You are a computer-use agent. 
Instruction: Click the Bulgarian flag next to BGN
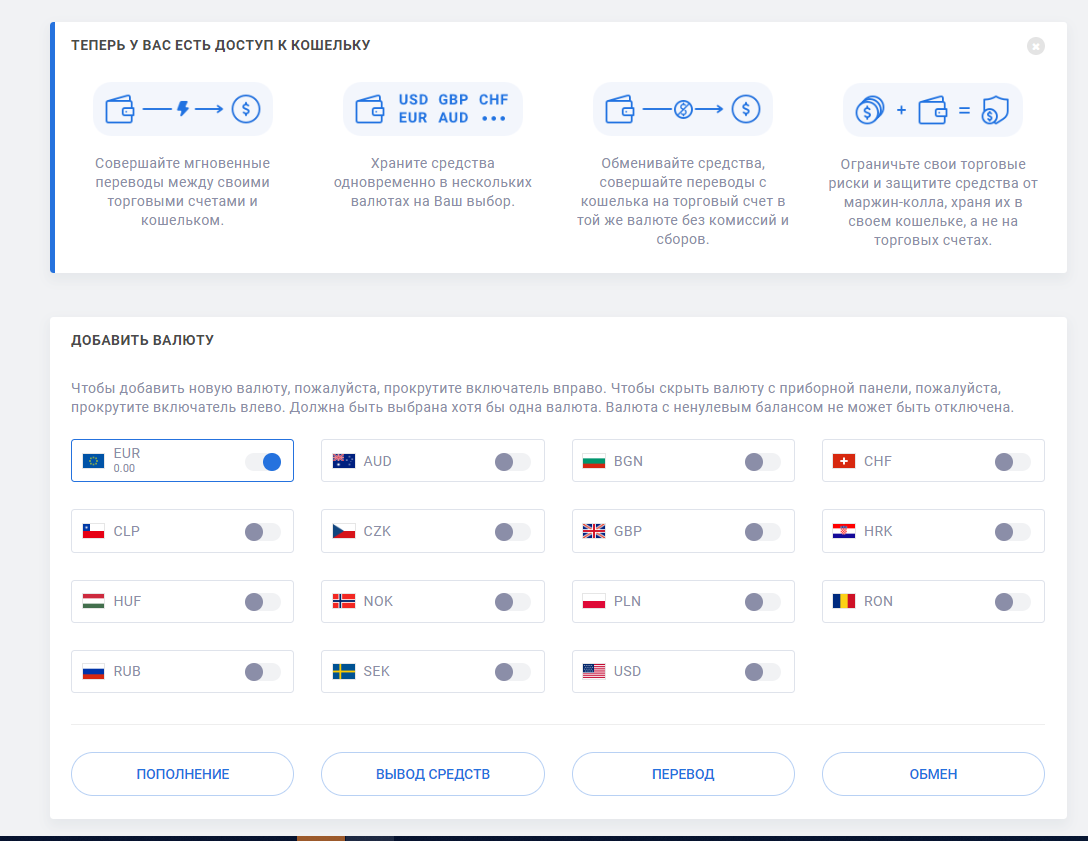click(594, 461)
